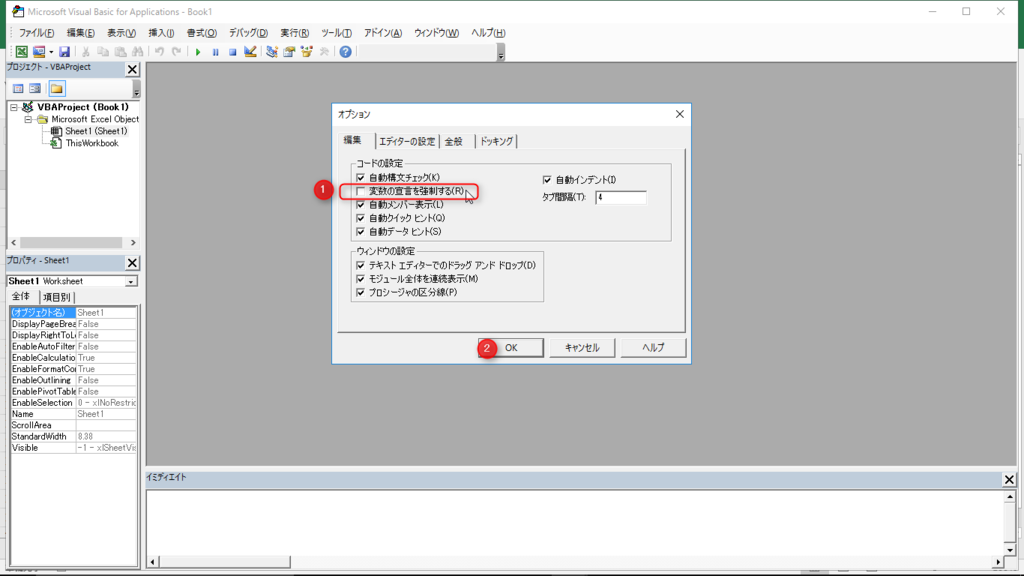Click the Insert UserForm toolbar icon
The width and height of the screenshot is (1024, 576).
[39, 52]
